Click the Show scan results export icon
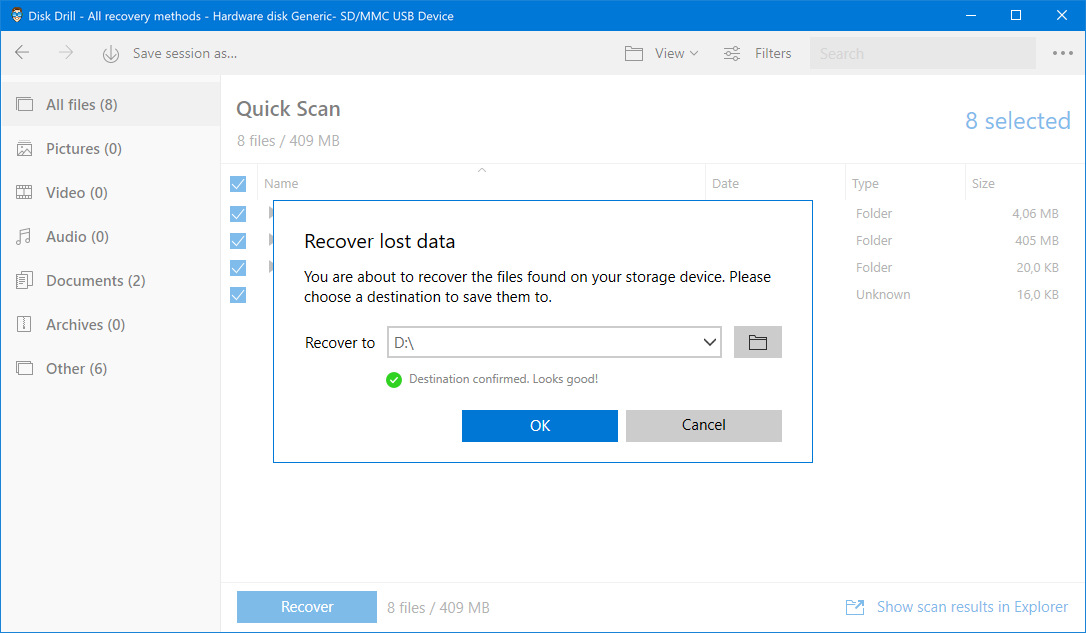The height and width of the screenshot is (633, 1086). (x=855, y=607)
